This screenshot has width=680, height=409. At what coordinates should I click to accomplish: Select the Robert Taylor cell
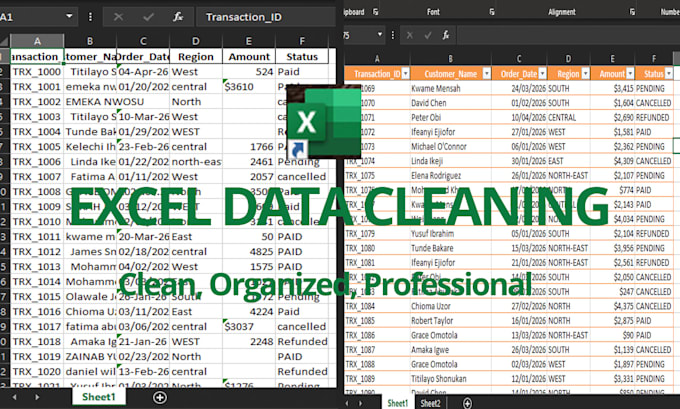(x=451, y=321)
